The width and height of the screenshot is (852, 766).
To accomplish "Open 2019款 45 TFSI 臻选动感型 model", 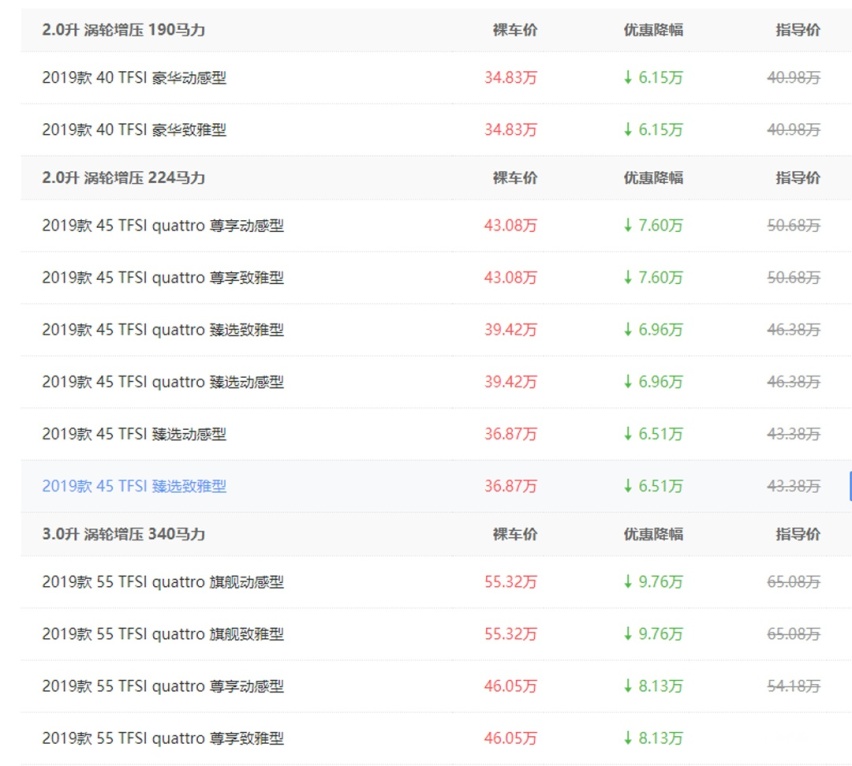I will tap(134, 434).
